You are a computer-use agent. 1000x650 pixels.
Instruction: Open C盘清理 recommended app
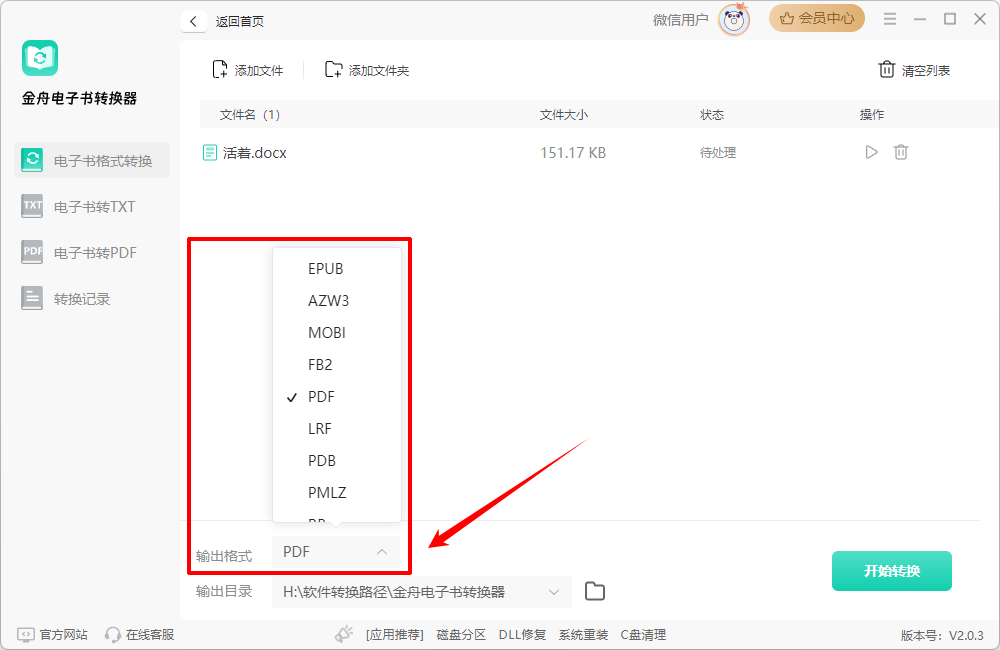(643, 635)
